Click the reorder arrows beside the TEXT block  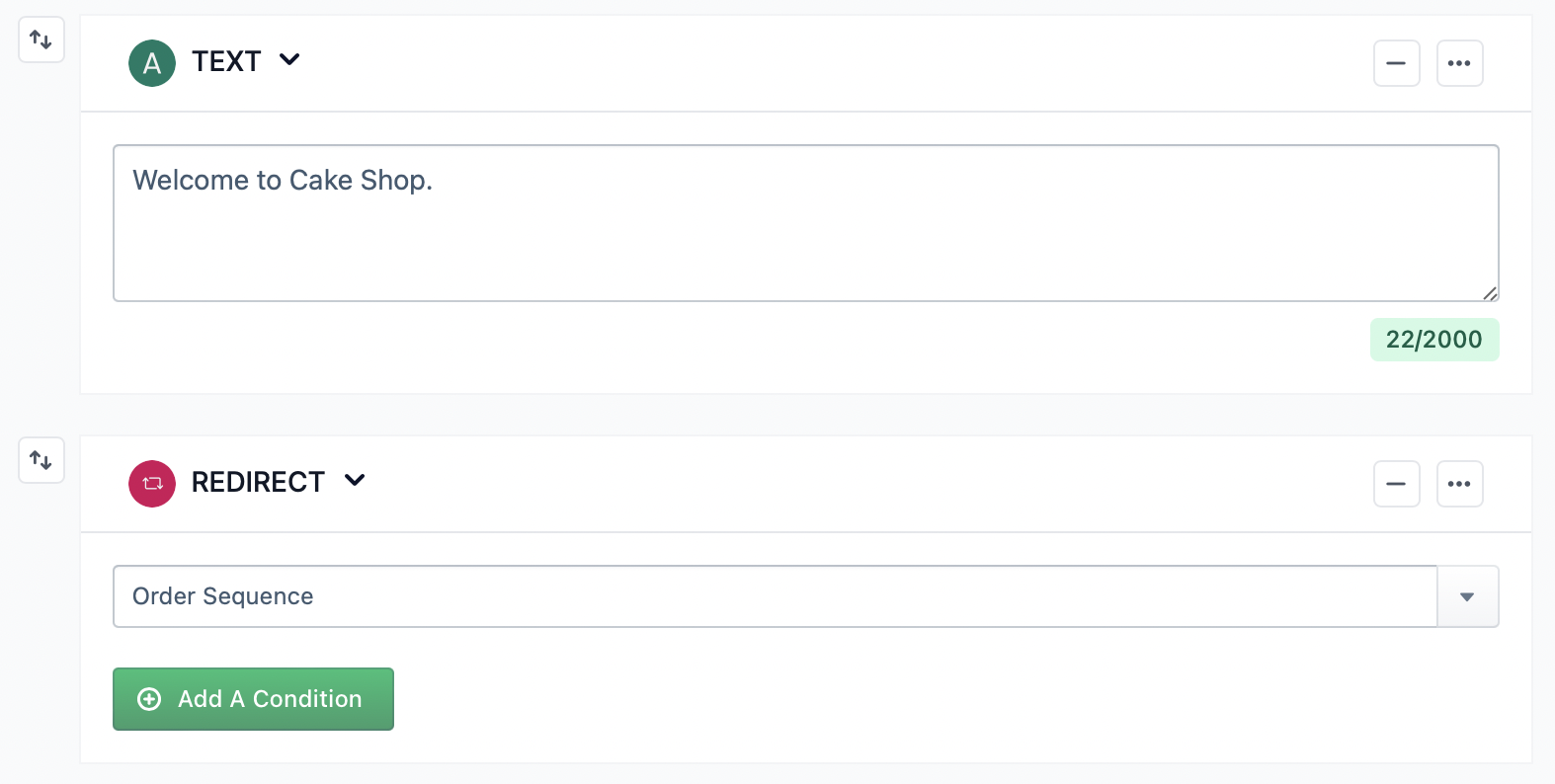[x=41, y=39]
